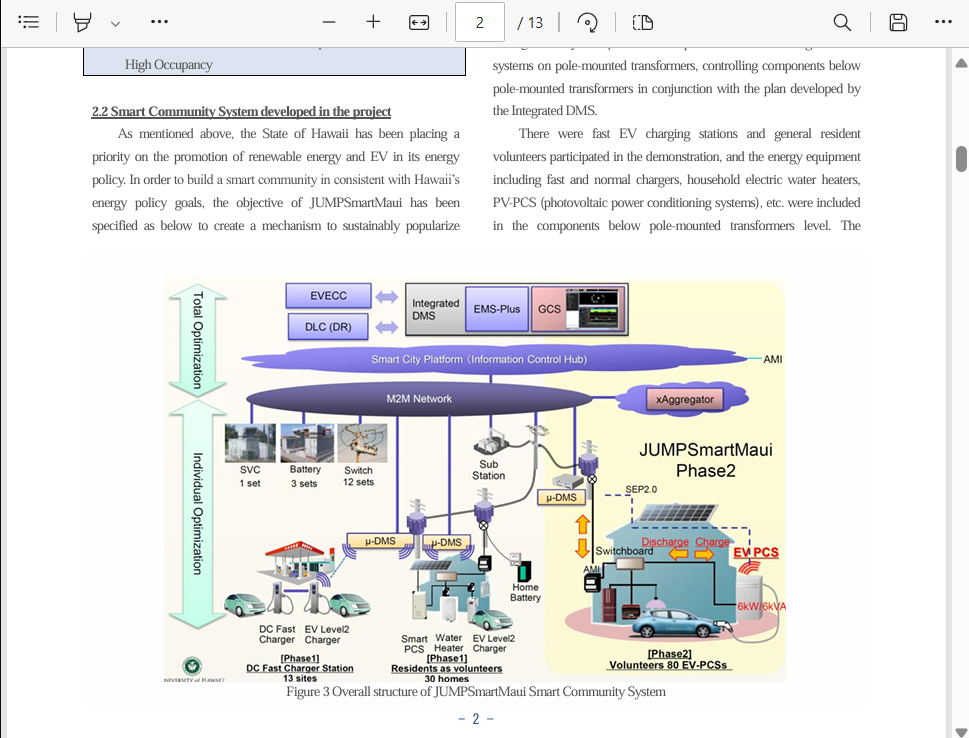969x738 pixels.
Task: Zoom out with the minus button
Action: 329,22
